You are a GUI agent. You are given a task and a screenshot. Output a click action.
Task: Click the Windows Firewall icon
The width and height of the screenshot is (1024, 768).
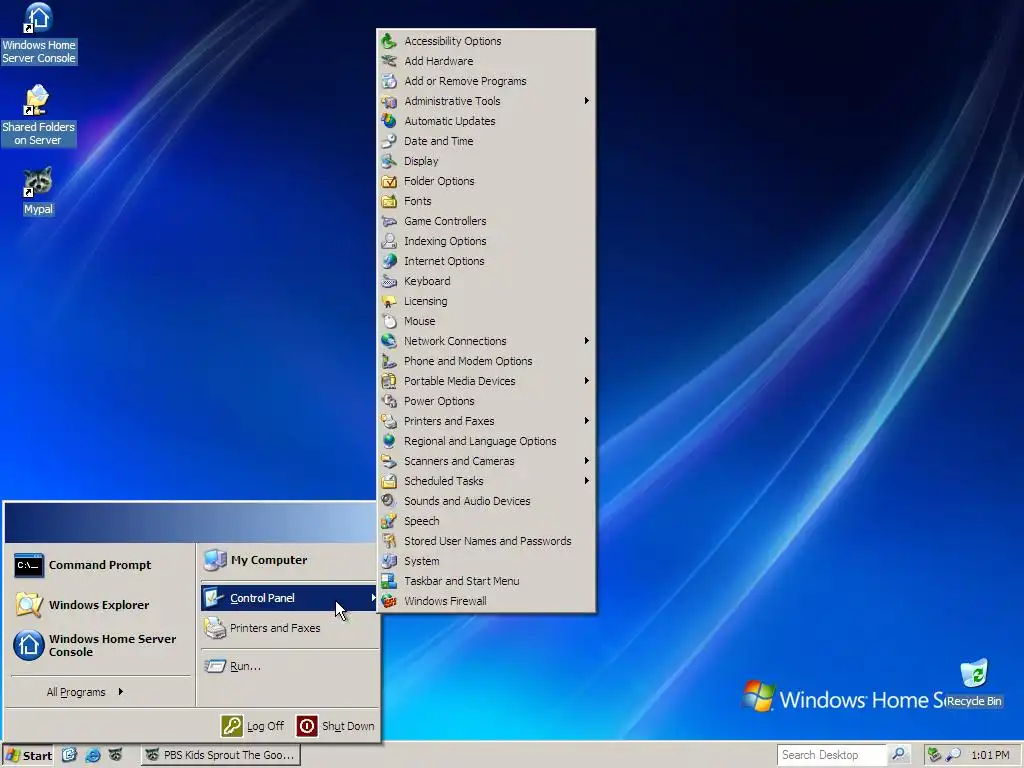coord(389,601)
